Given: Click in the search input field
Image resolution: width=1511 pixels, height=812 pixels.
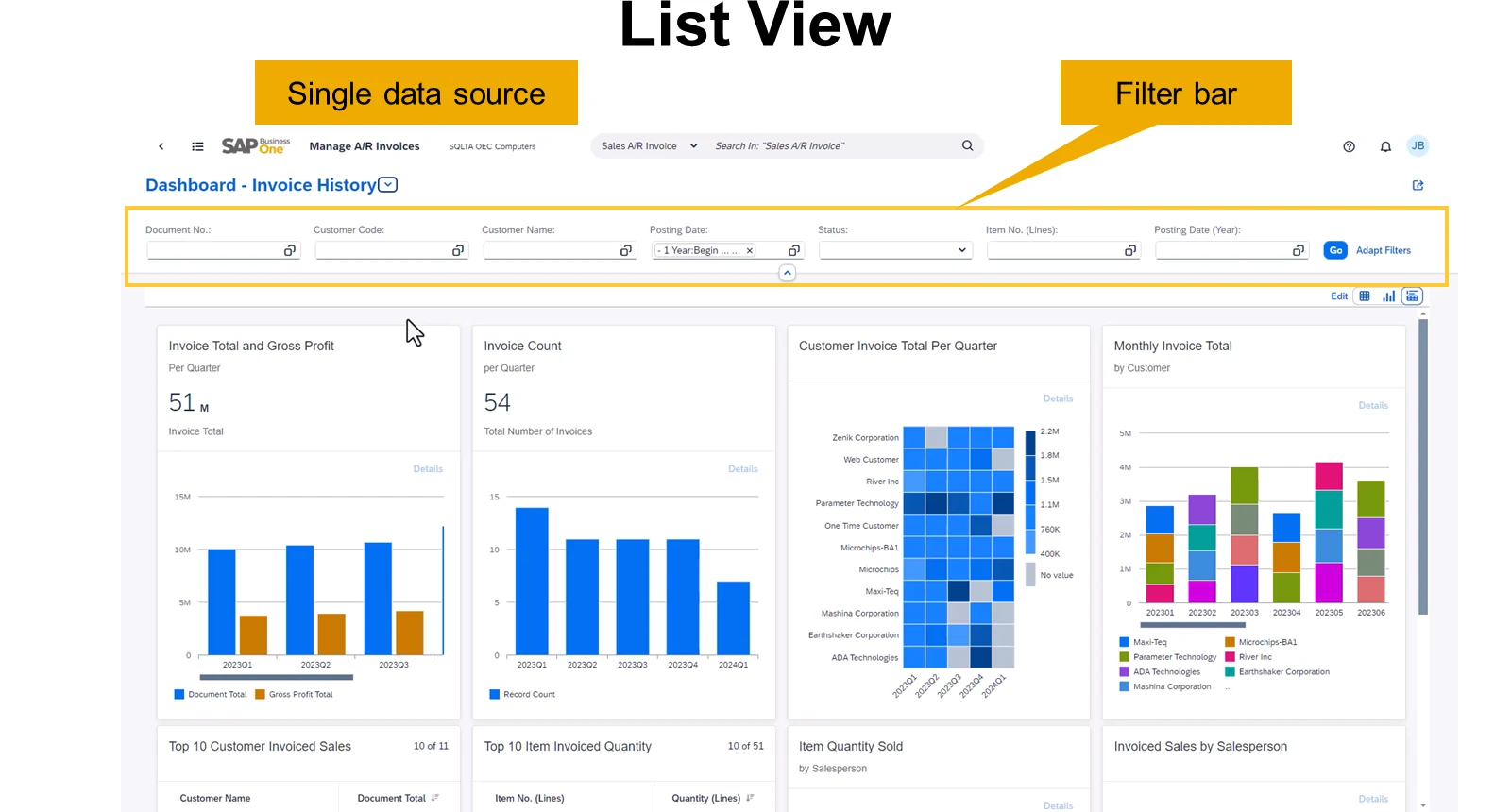Looking at the screenshot, I should coord(831,146).
